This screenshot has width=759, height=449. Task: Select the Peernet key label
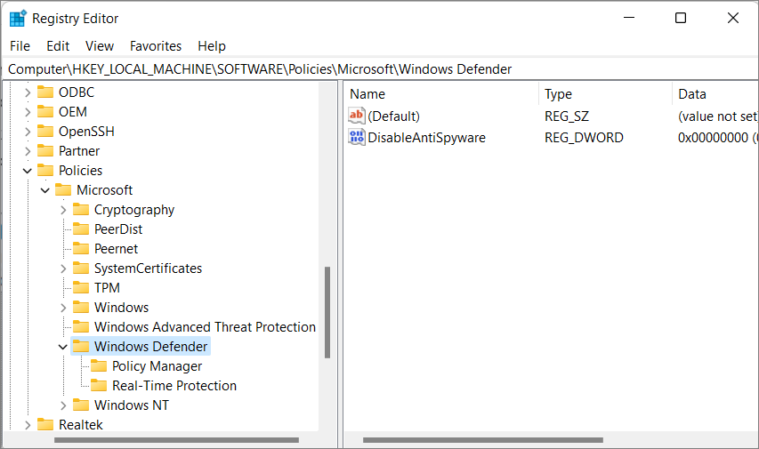[x=116, y=249]
